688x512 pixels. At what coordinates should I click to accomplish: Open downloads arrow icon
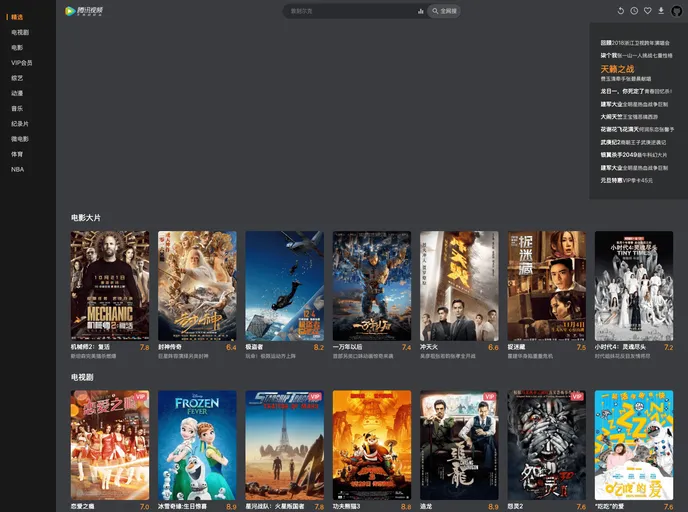(x=661, y=11)
